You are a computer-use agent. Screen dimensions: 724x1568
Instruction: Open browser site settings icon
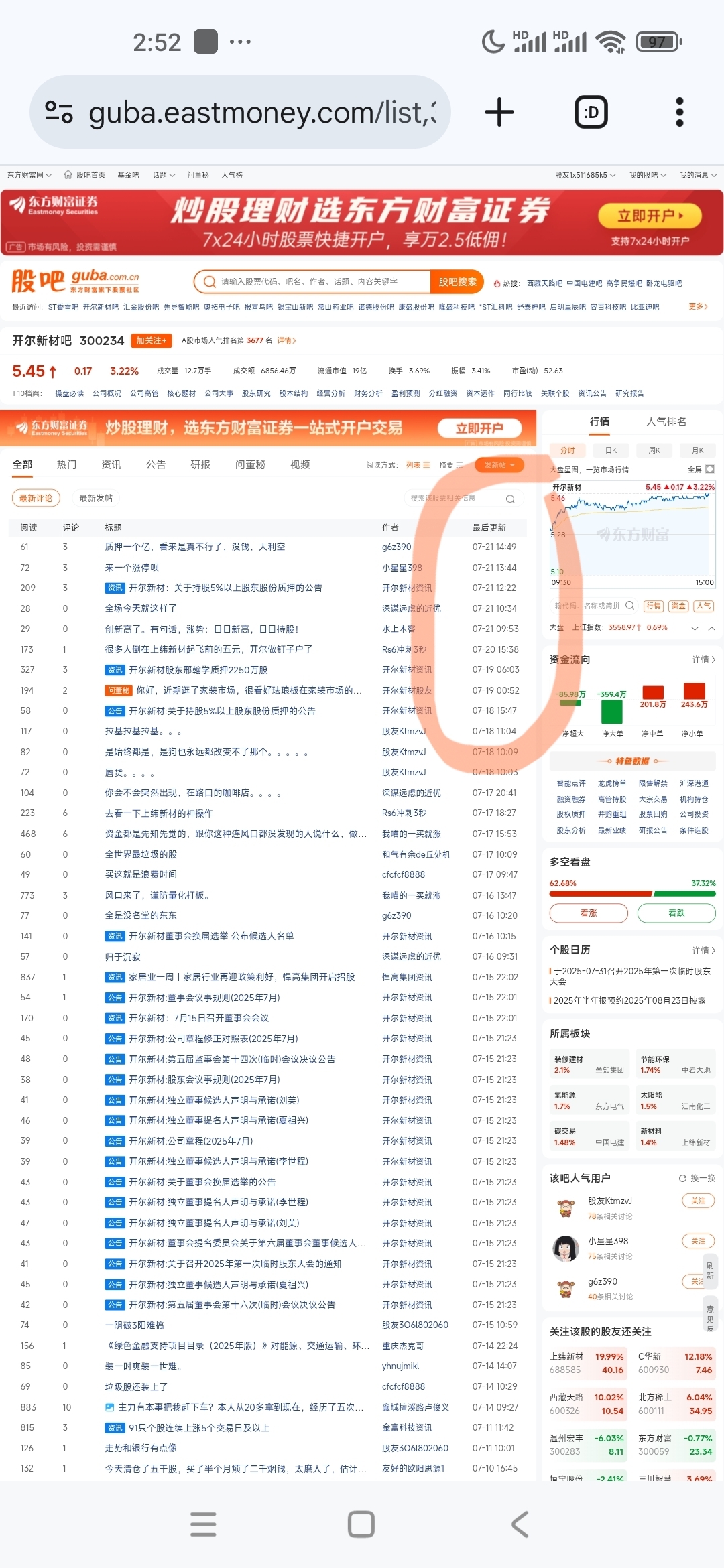(x=58, y=112)
